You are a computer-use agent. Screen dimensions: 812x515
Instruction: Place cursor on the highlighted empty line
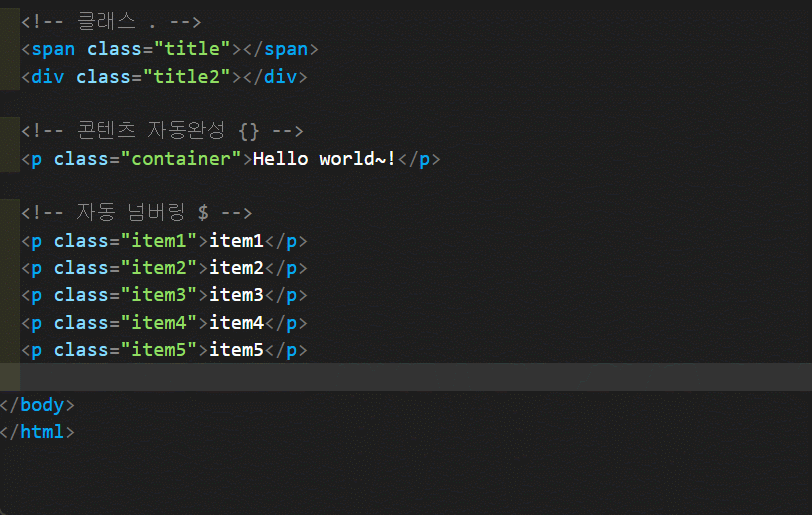[406, 377]
